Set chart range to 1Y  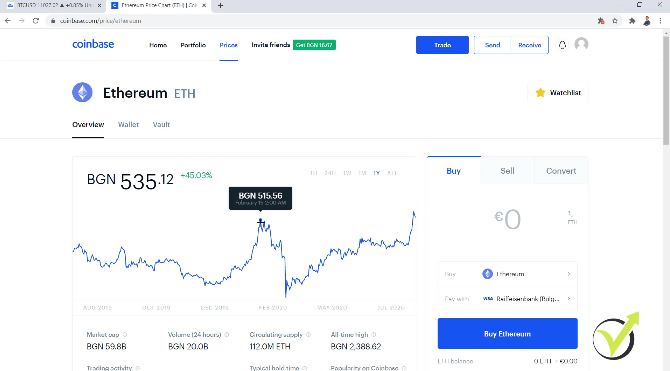(x=376, y=173)
